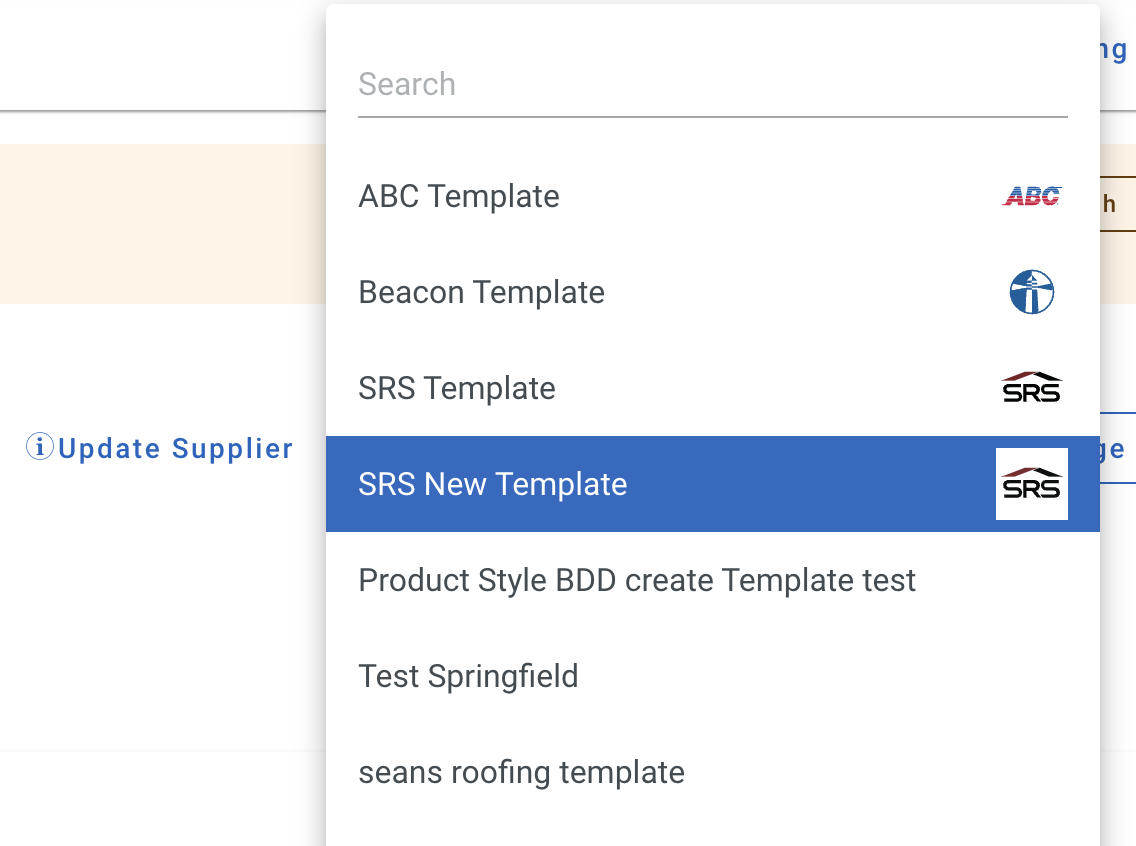Select the ABC Template option
The image size is (1136, 846).
point(459,196)
